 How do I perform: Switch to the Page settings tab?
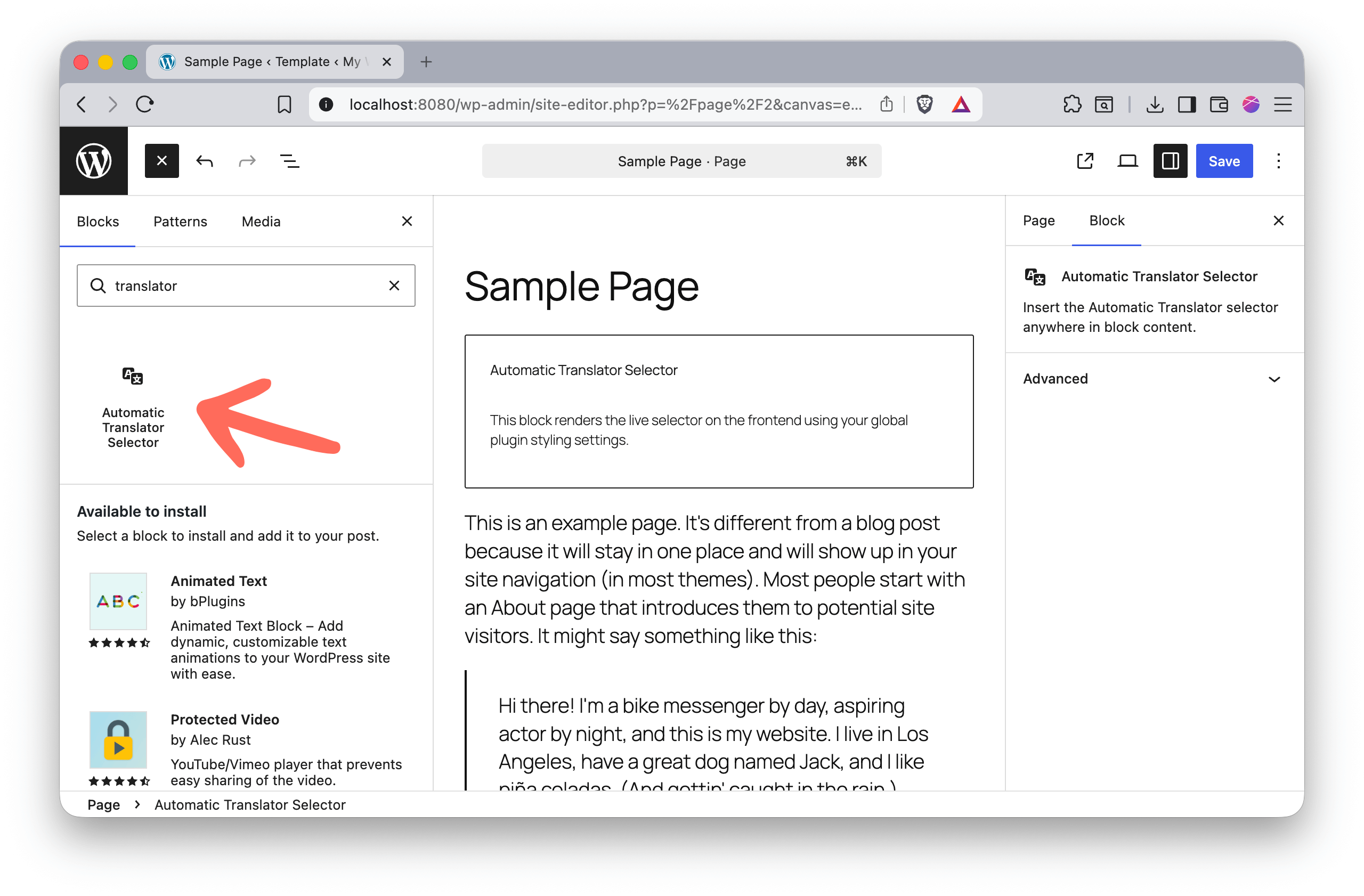(x=1038, y=221)
